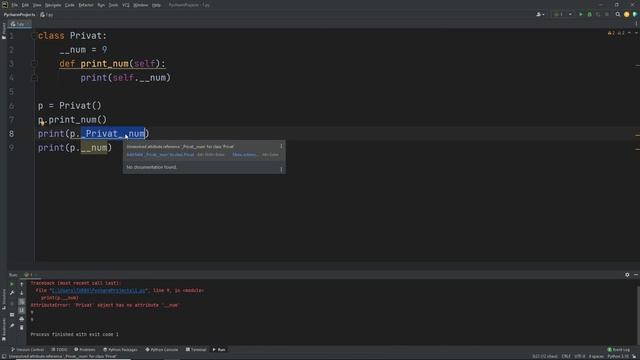Viewport: 640px width, 360px height.
Task: Open the File menu
Action: click(15, 5)
